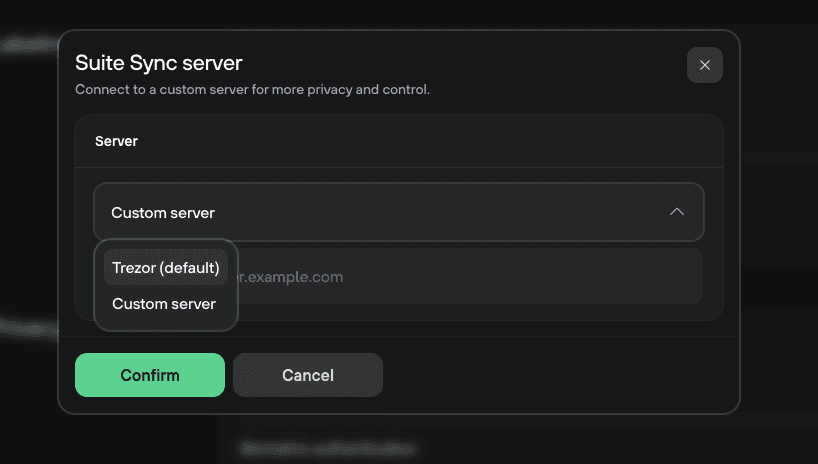Screen dimensions: 818x464
Task: Click the chevron arrow on server dropdown
Action: 677,212
